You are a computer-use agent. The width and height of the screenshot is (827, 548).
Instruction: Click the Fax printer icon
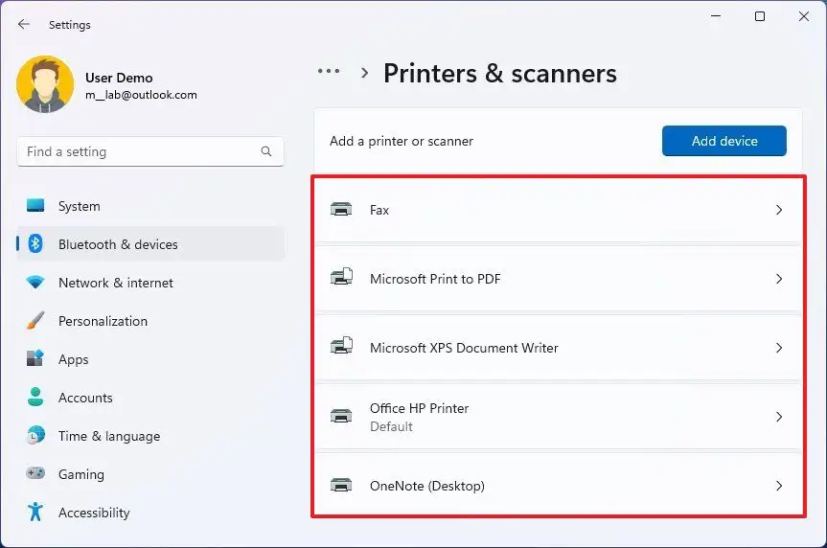click(x=341, y=209)
